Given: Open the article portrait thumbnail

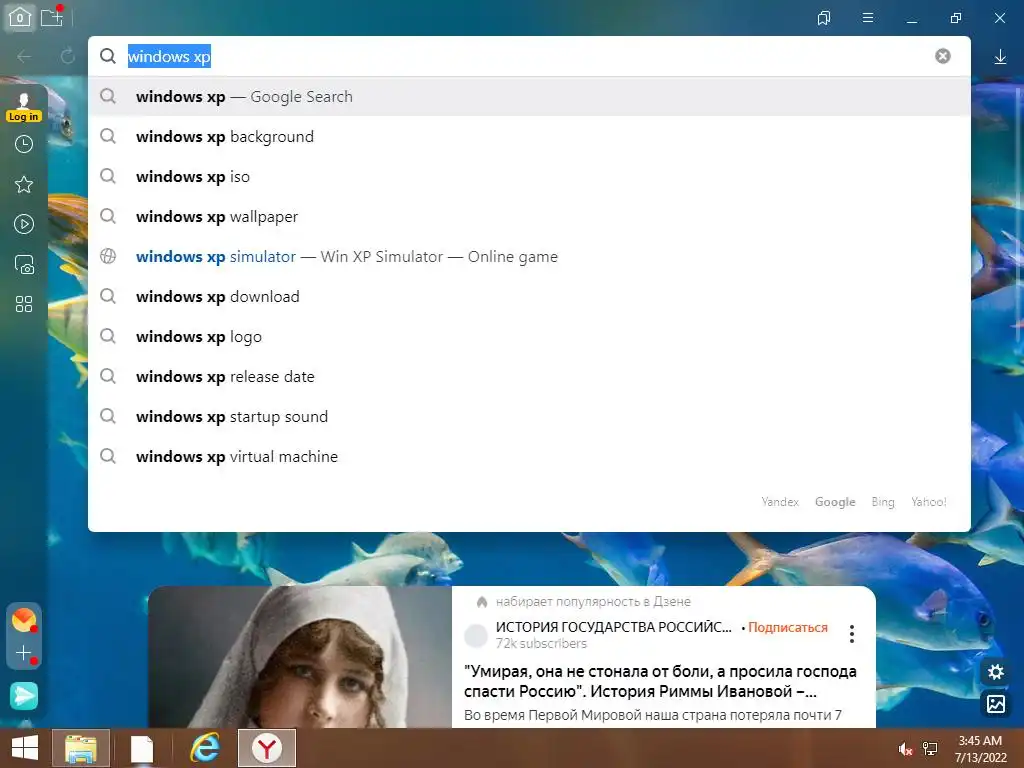Looking at the screenshot, I should click(300, 657).
